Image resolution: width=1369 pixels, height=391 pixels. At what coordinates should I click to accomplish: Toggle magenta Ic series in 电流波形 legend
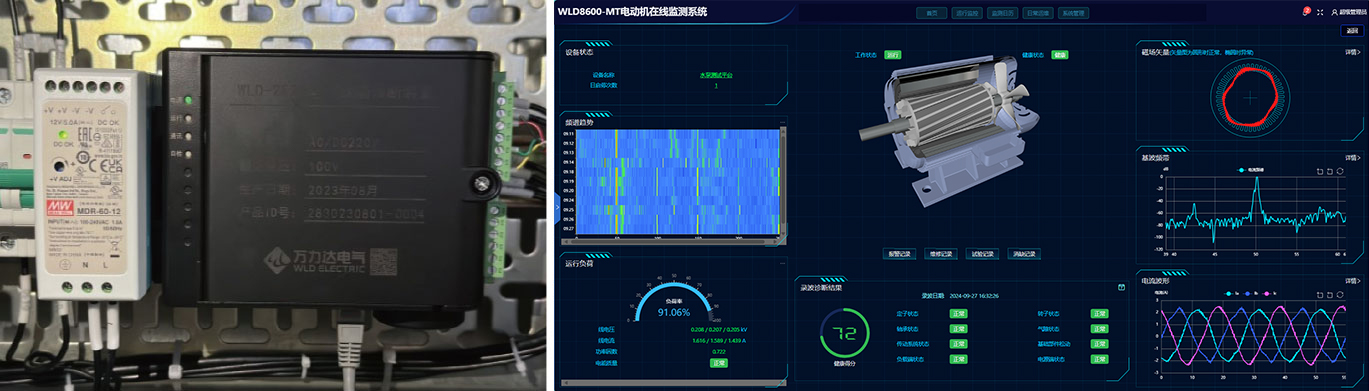coord(1270,294)
